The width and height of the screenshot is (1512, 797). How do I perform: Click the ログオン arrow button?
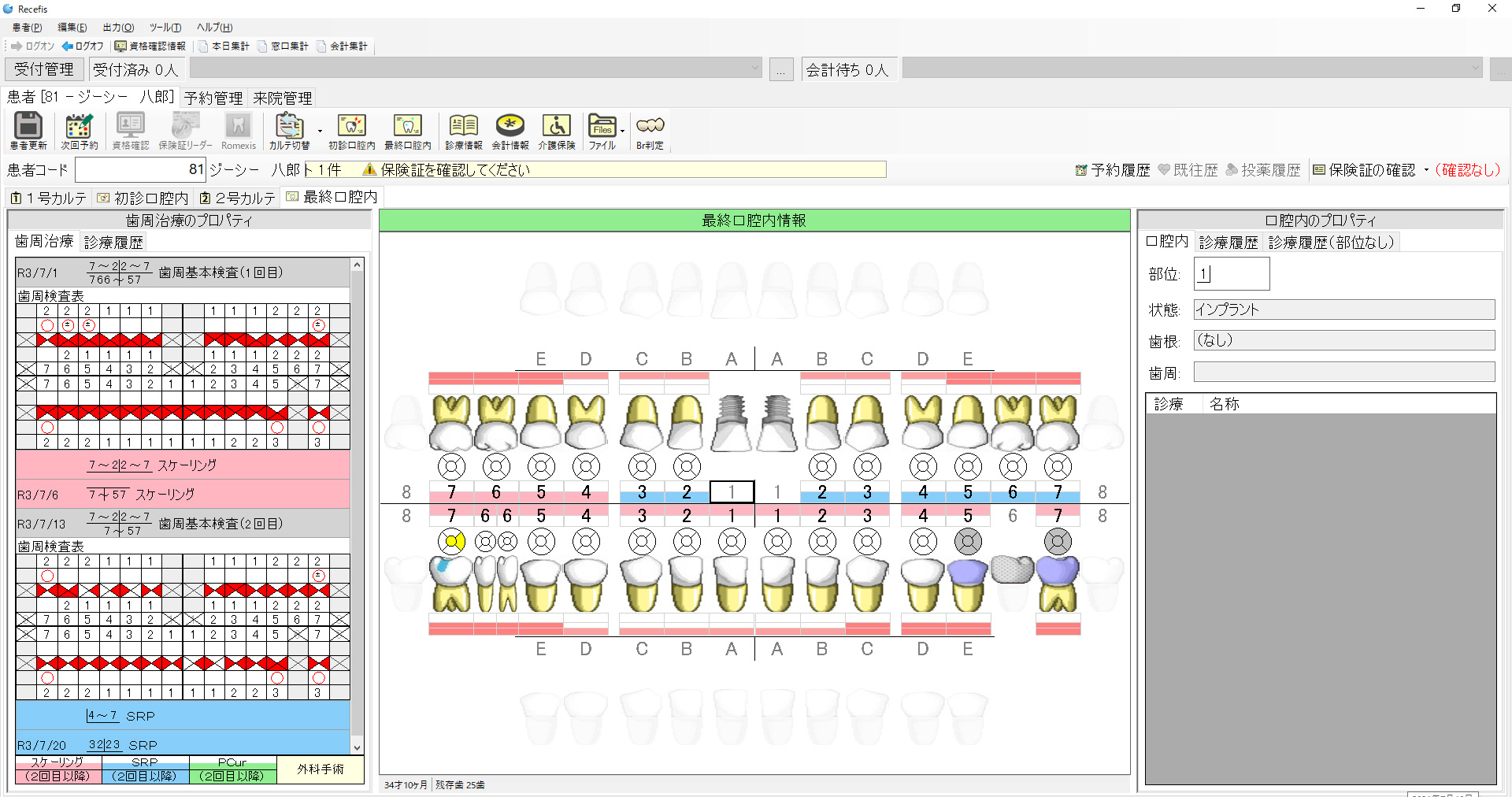pos(32,46)
